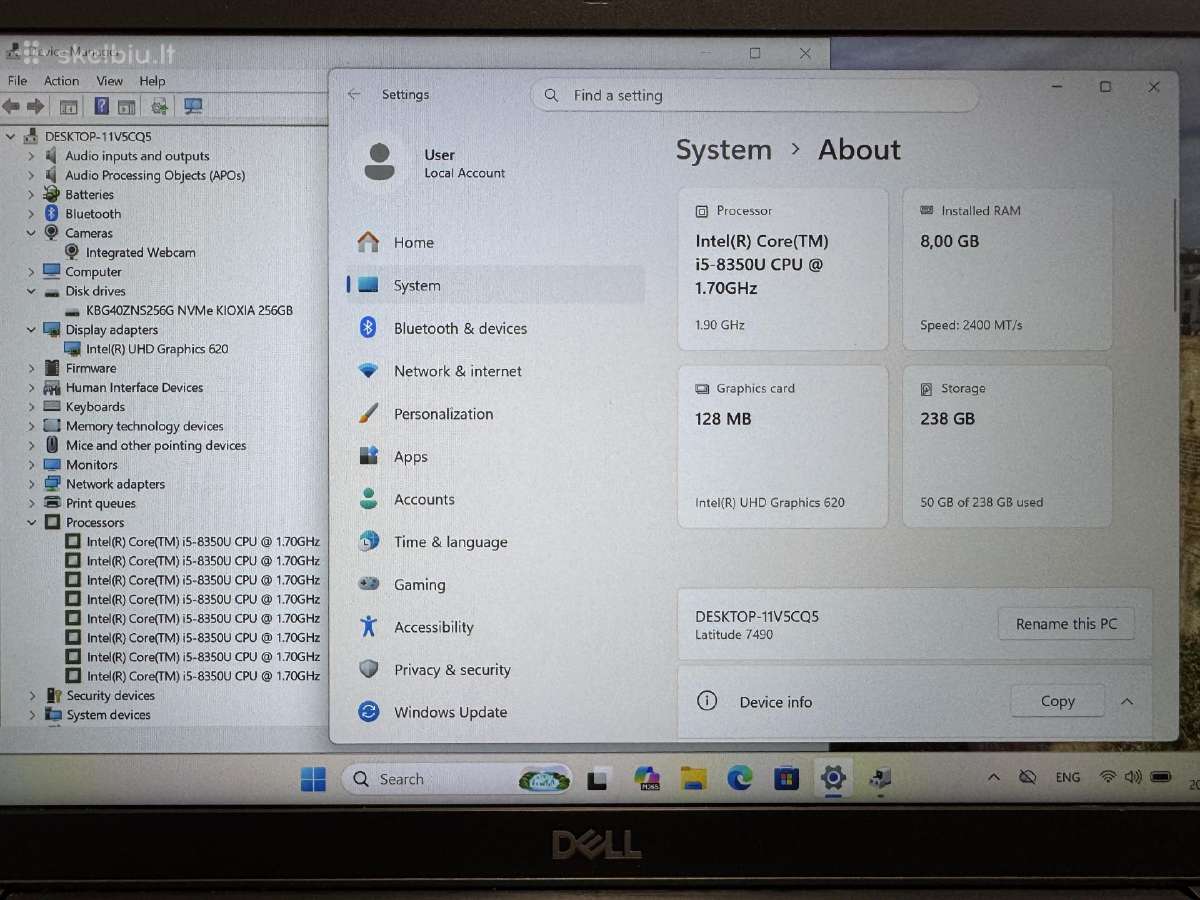Click the Forward arrow in Device Manager toolbar
The height and width of the screenshot is (900, 1200).
click(x=35, y=106)
